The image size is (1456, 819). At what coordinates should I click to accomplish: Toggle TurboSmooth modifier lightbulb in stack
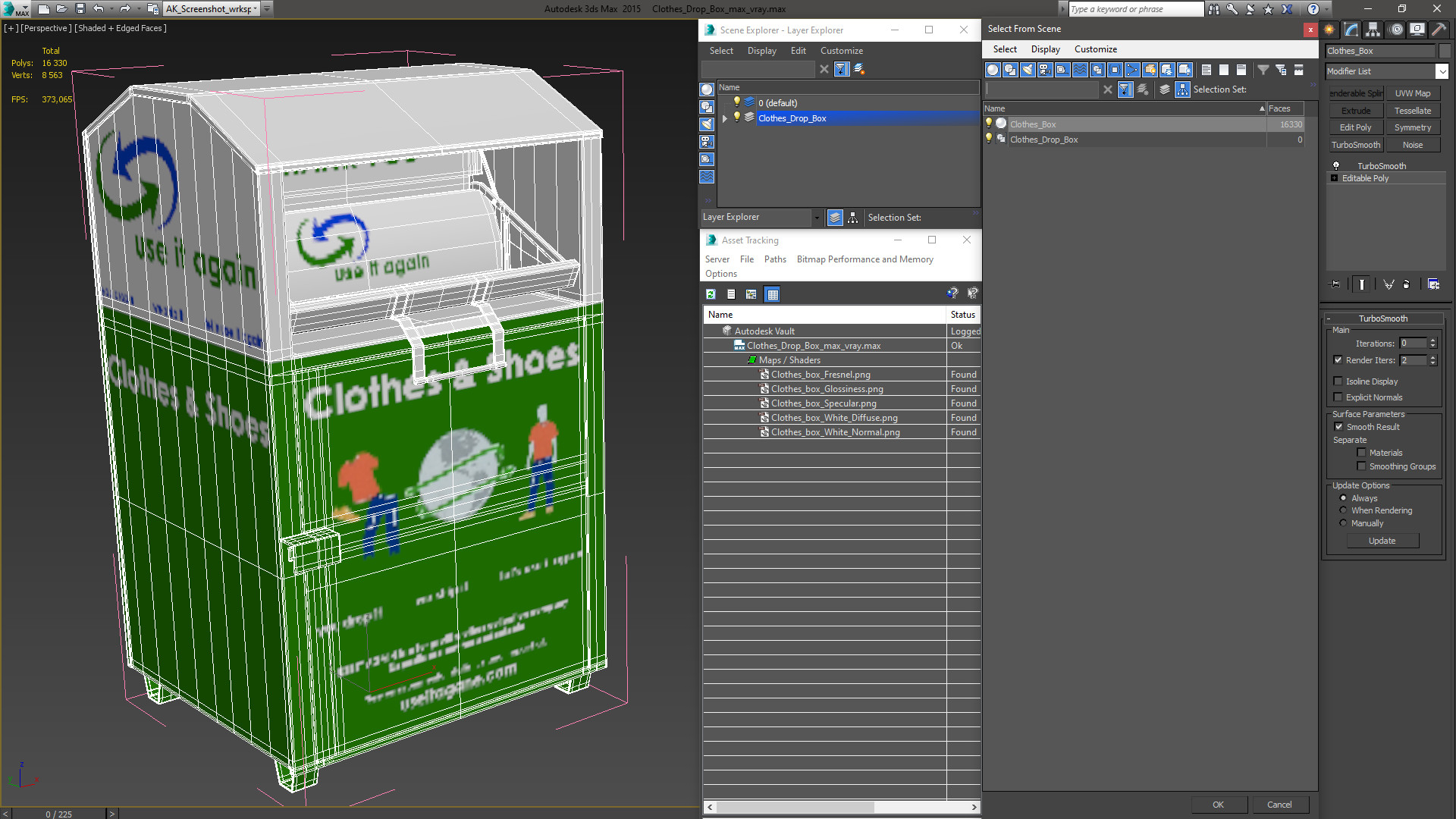point(1336,165)
